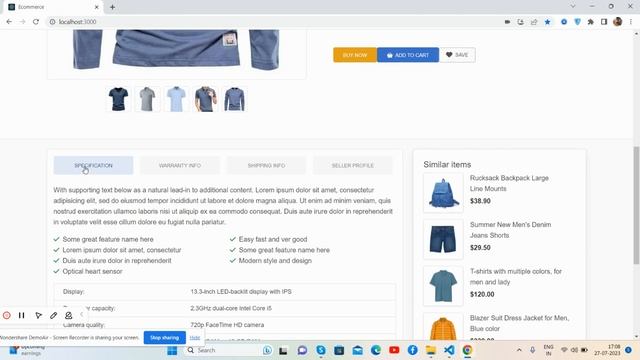Open the Chrome profile avatar

(618, 22)
